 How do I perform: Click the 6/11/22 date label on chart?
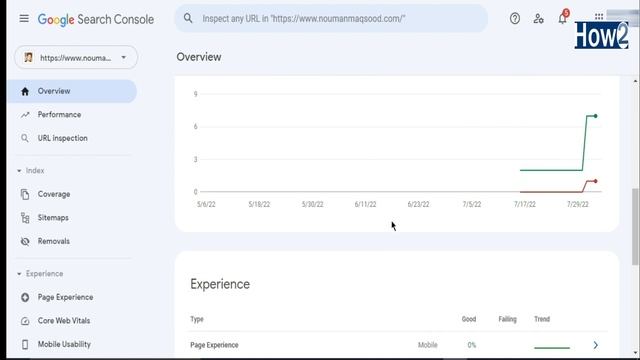point(365,204)
